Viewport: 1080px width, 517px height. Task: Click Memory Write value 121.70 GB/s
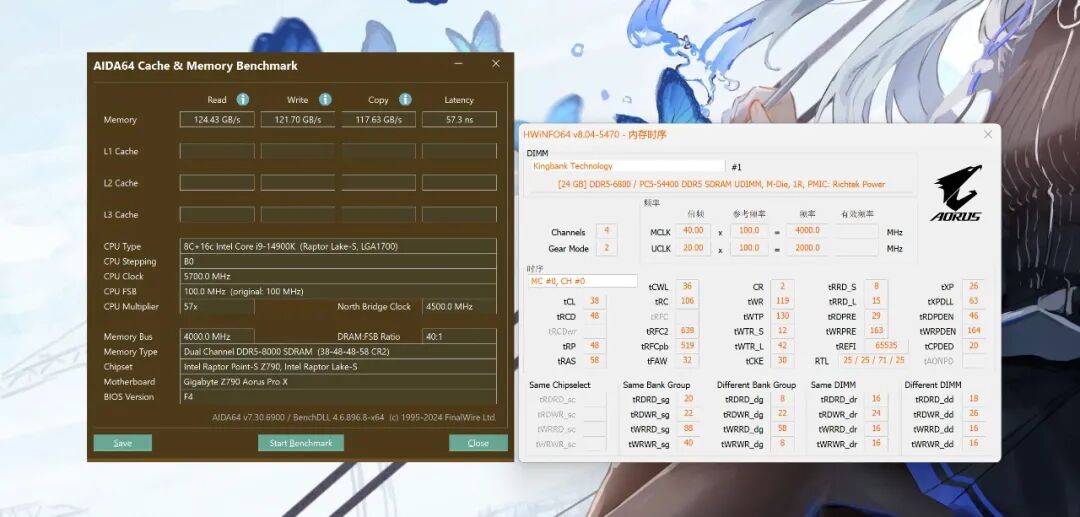(298, 120)
